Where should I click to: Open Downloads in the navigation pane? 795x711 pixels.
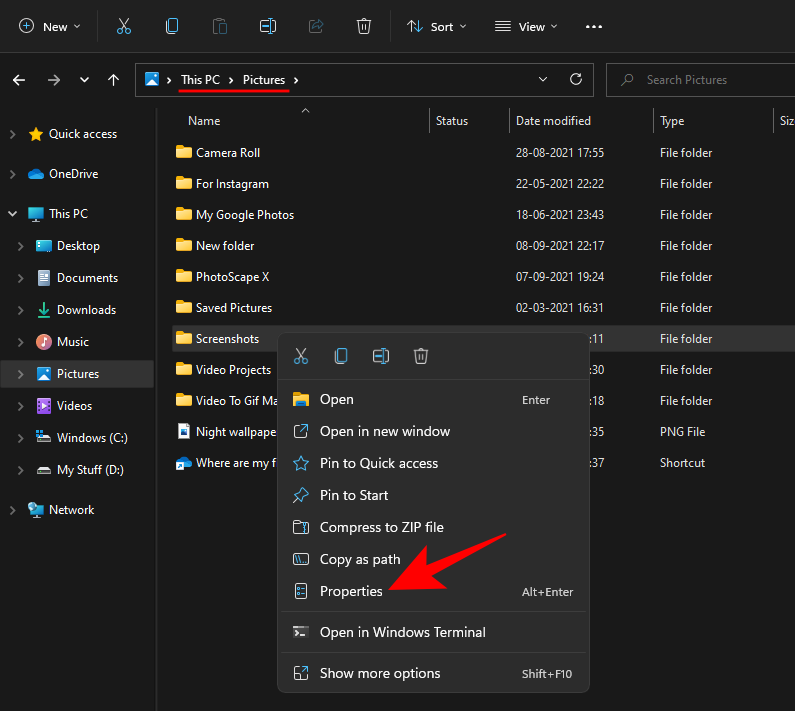point(86,310)
